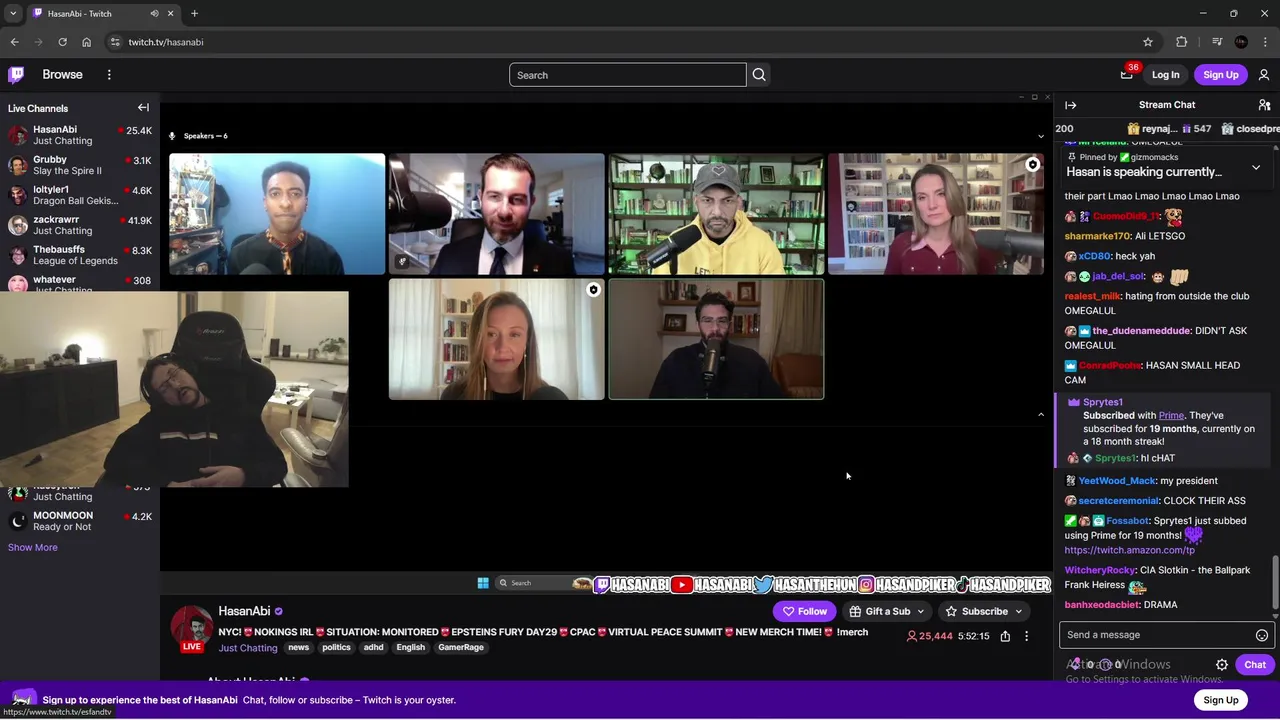Click the verified badge beside HasanAbi name
Viewport: 1280px width, 720px height.
[279, 612]
